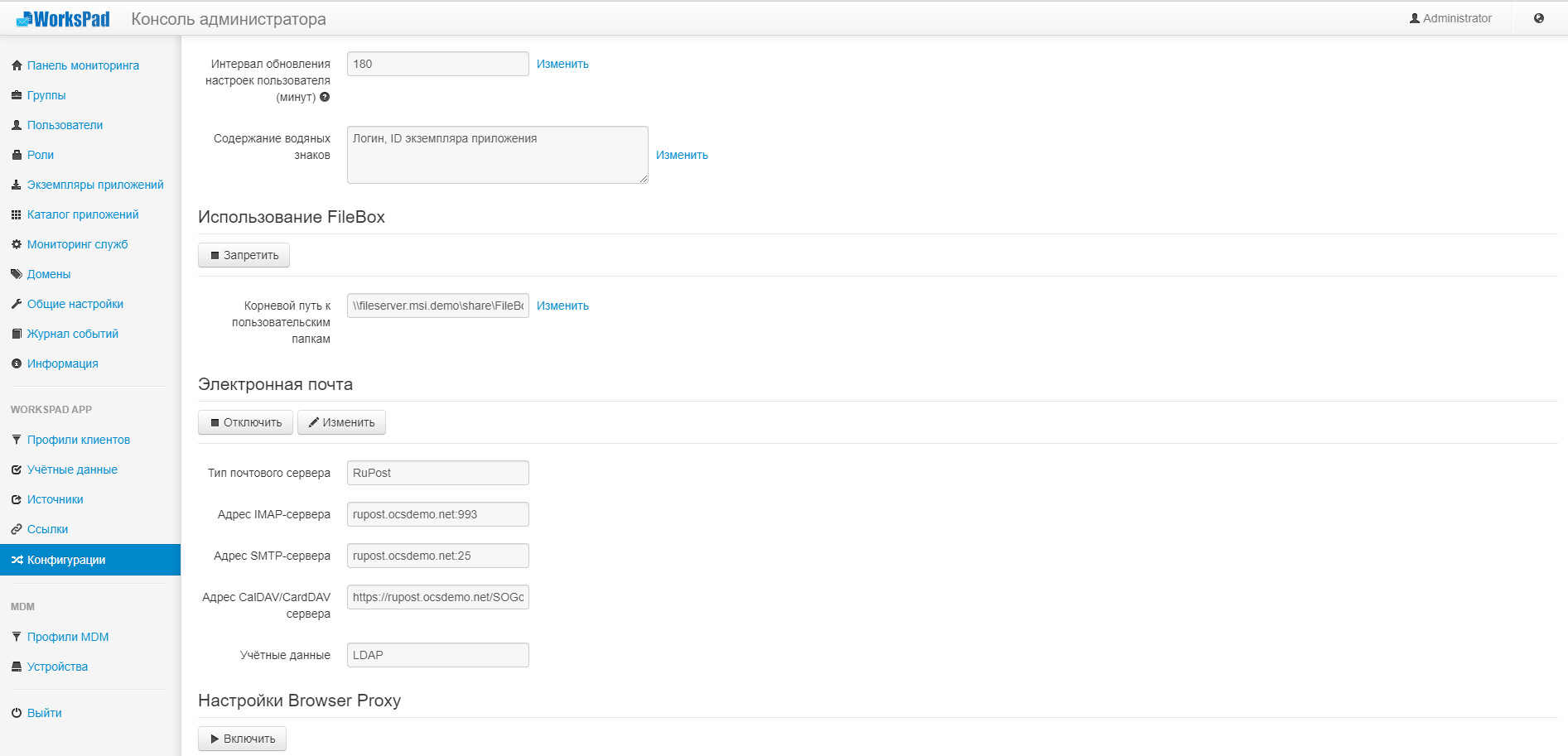1568x756 pixels.
Task: Click the filter icon beside Профили клиентов
Action: click(17, 440)
